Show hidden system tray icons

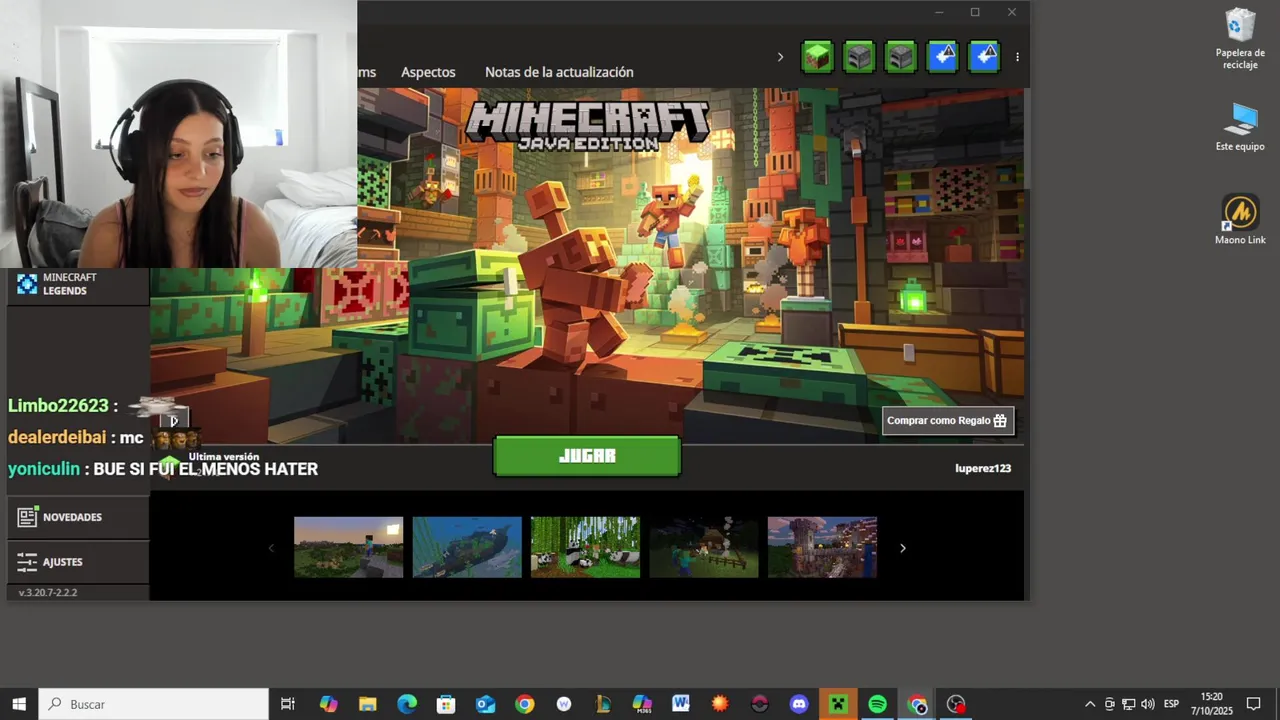pyautogui.click(x=1090, y=704)
